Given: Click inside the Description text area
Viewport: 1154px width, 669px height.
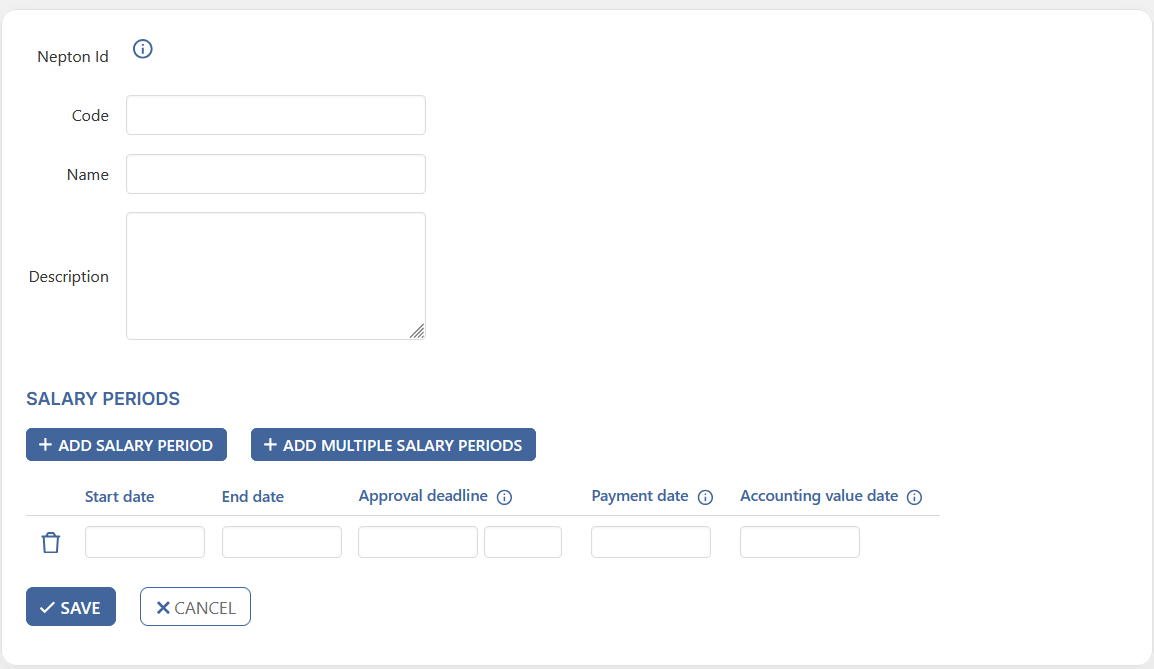Looking at the screenshot, I should (276, 276).
